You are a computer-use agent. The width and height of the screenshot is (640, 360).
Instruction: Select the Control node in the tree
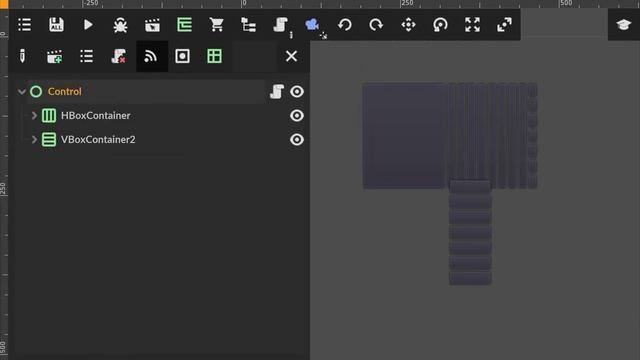[x=64, y=91]
